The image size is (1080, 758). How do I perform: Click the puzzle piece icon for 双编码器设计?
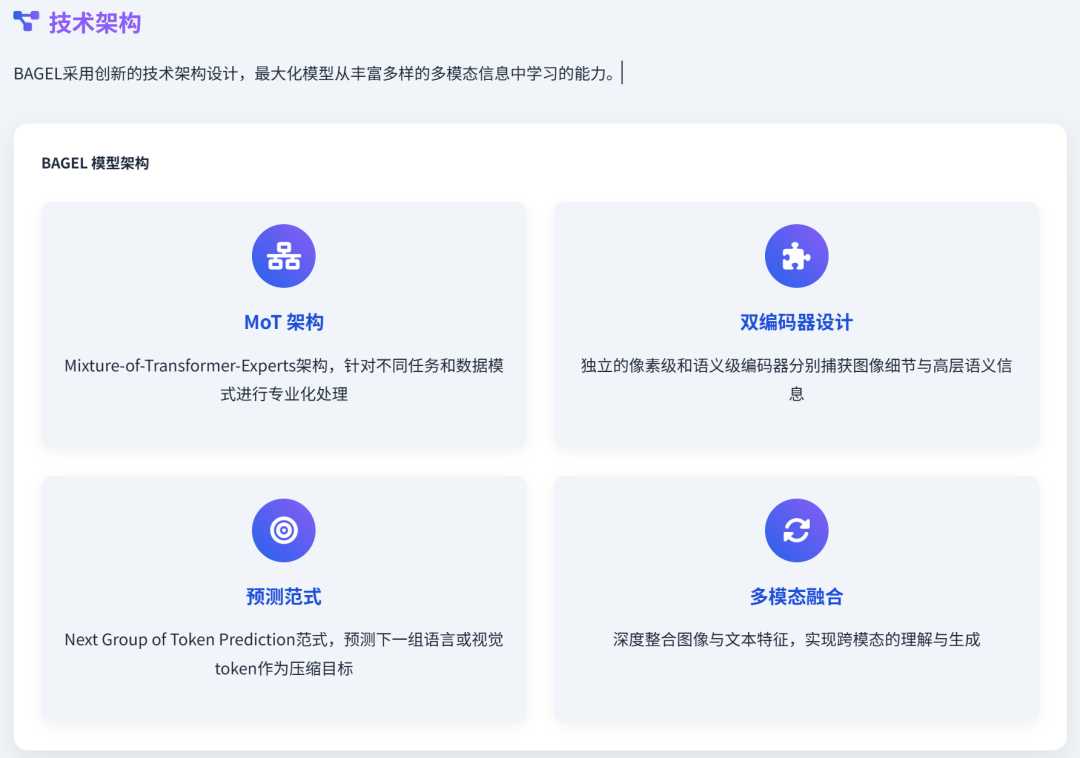[x=796, y=256]
